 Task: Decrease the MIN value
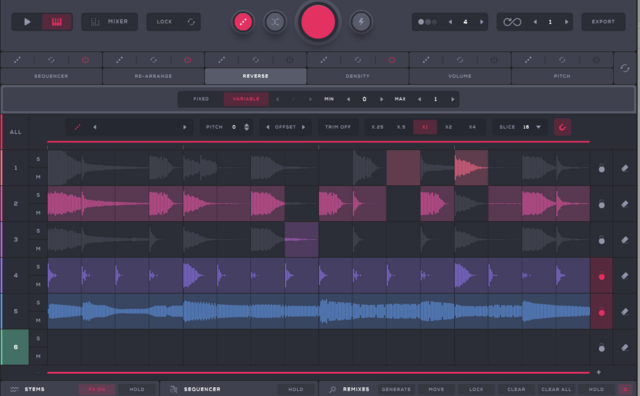pos(348,99)
